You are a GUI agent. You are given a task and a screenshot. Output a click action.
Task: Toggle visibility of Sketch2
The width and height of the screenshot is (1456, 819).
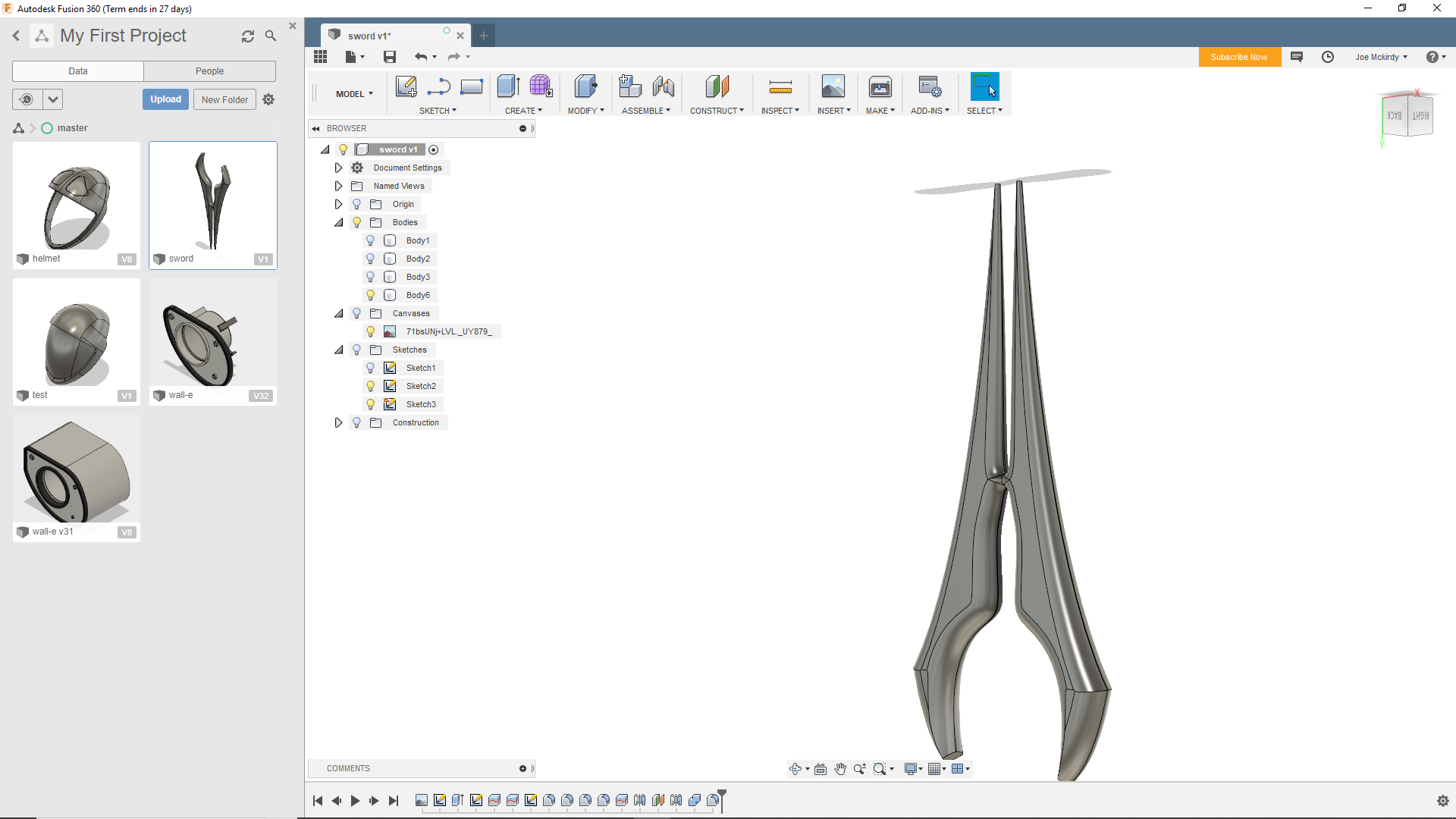[371, 386]
